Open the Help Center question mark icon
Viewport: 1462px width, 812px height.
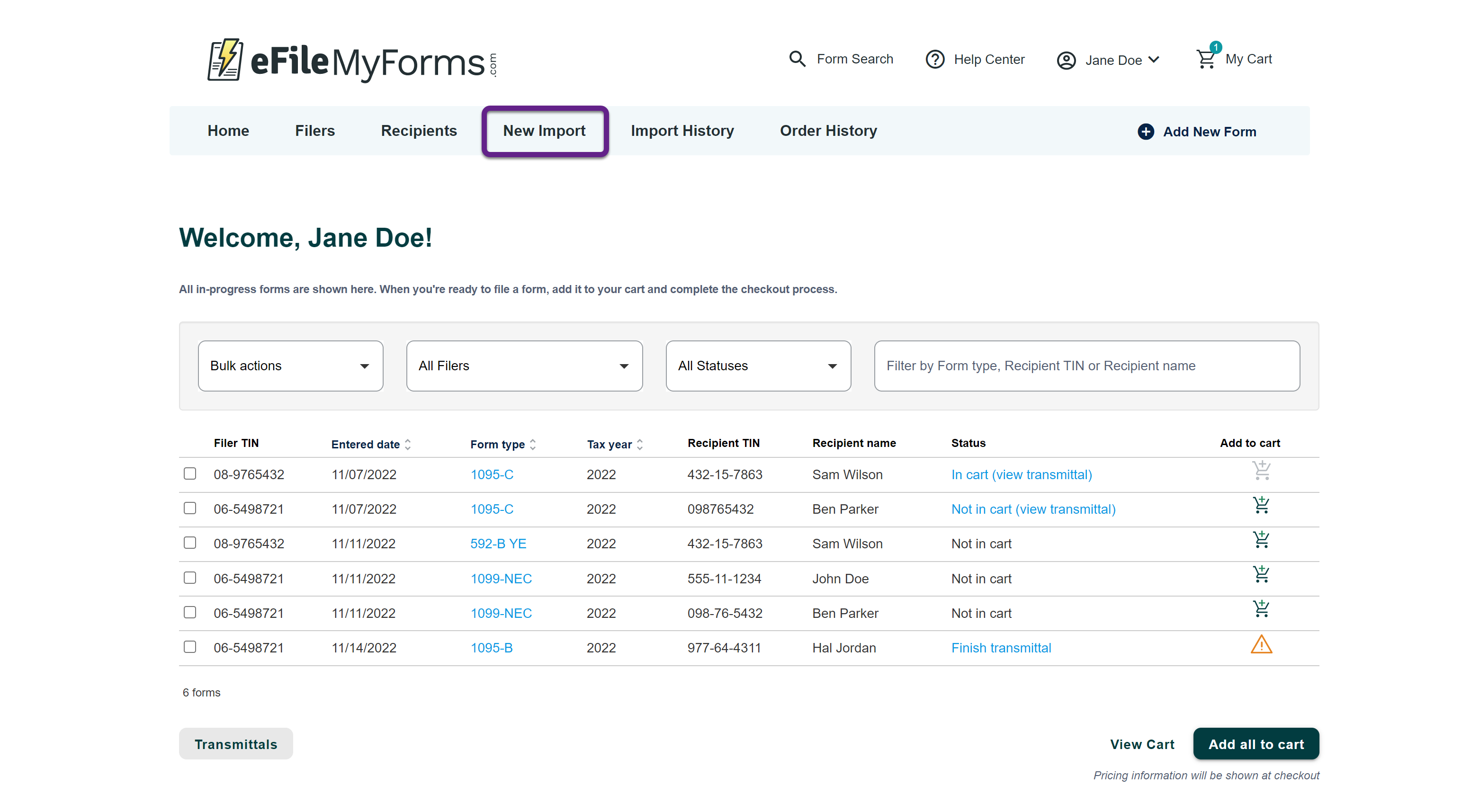(x=935, y=59)
